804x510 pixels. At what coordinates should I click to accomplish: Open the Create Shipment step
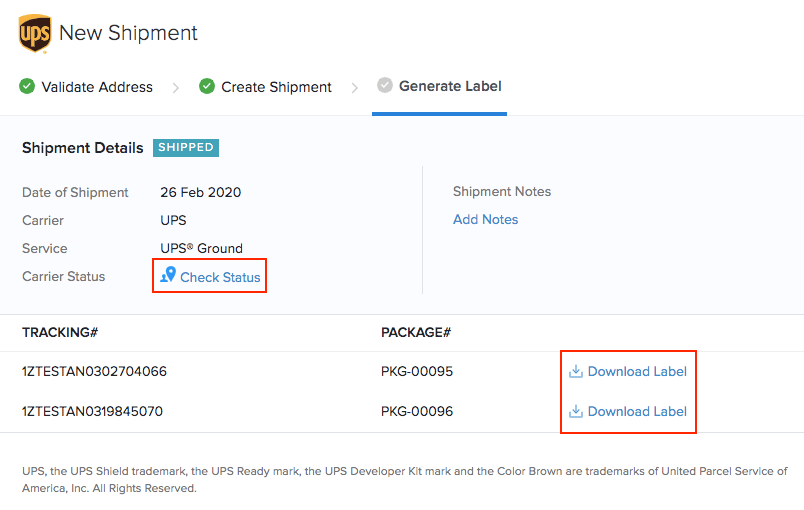[276, 87]
